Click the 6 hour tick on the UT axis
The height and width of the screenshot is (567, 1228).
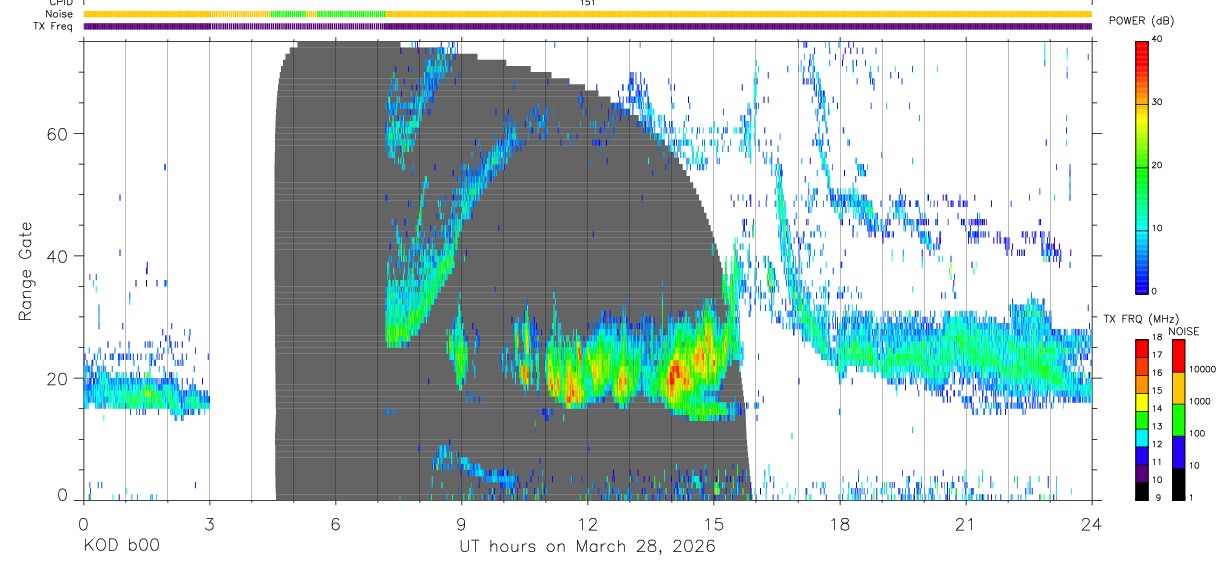(x=336, y=524)
